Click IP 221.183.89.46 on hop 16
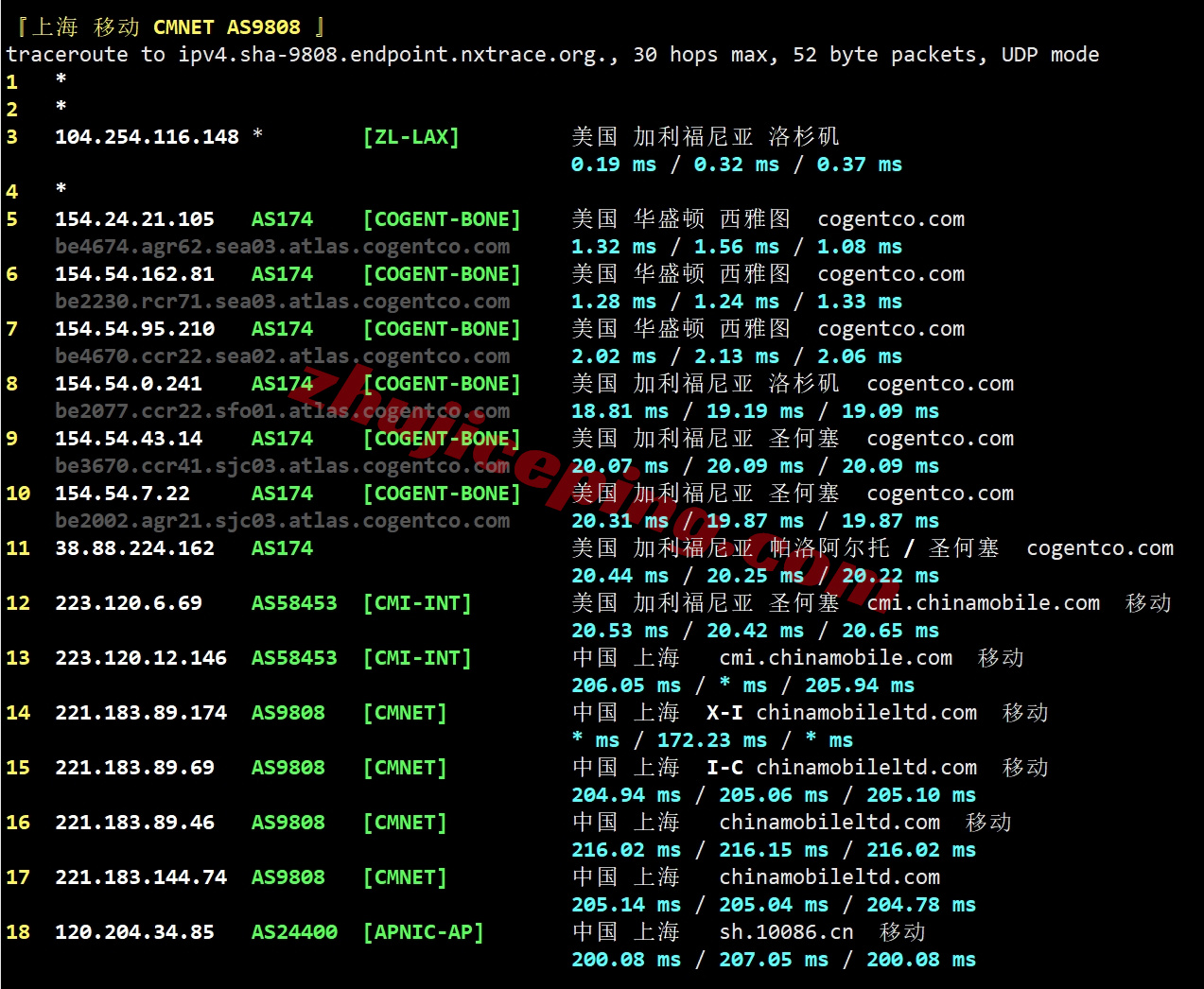The height and width of the screenshot is (989, 1204). (134, 823)
